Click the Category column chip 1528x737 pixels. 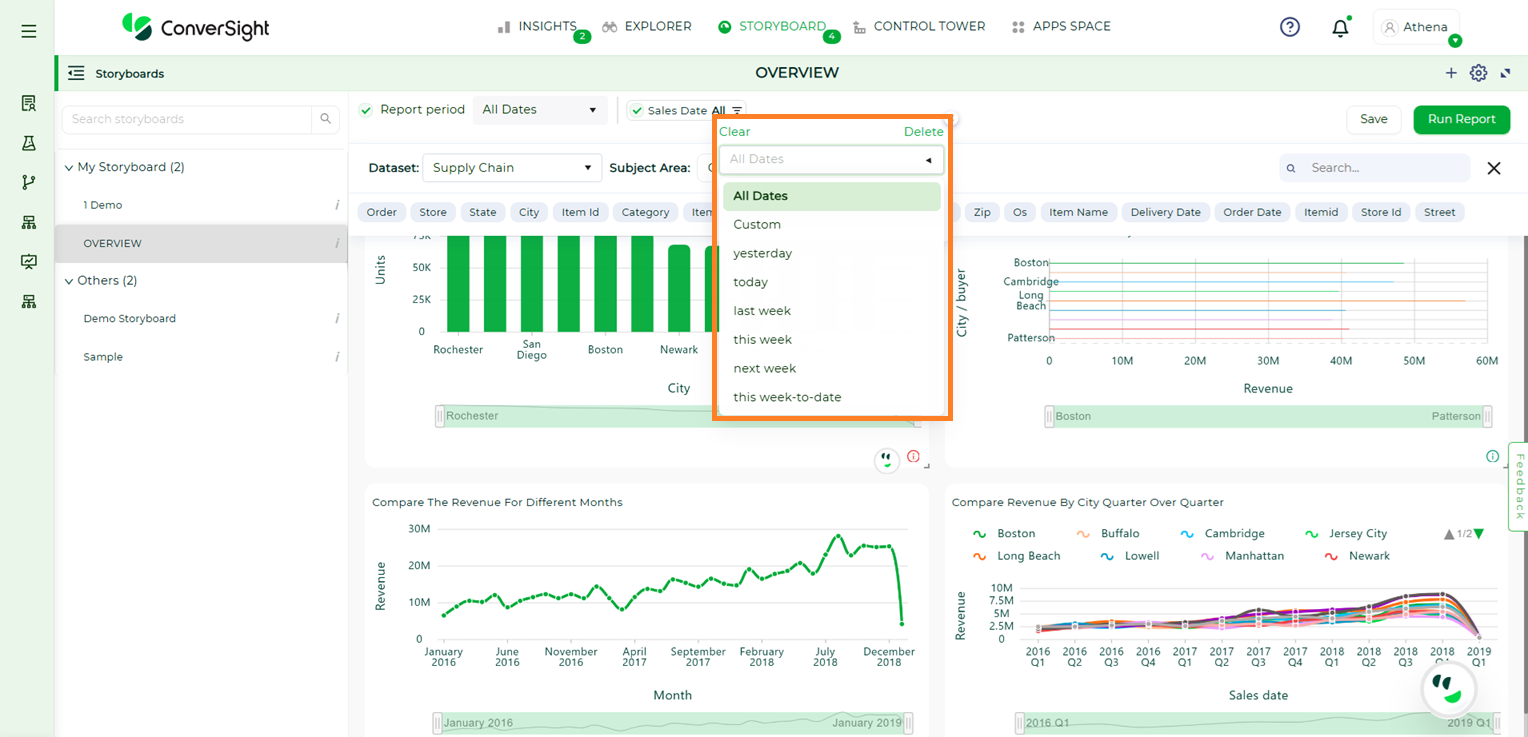(645, 212)
